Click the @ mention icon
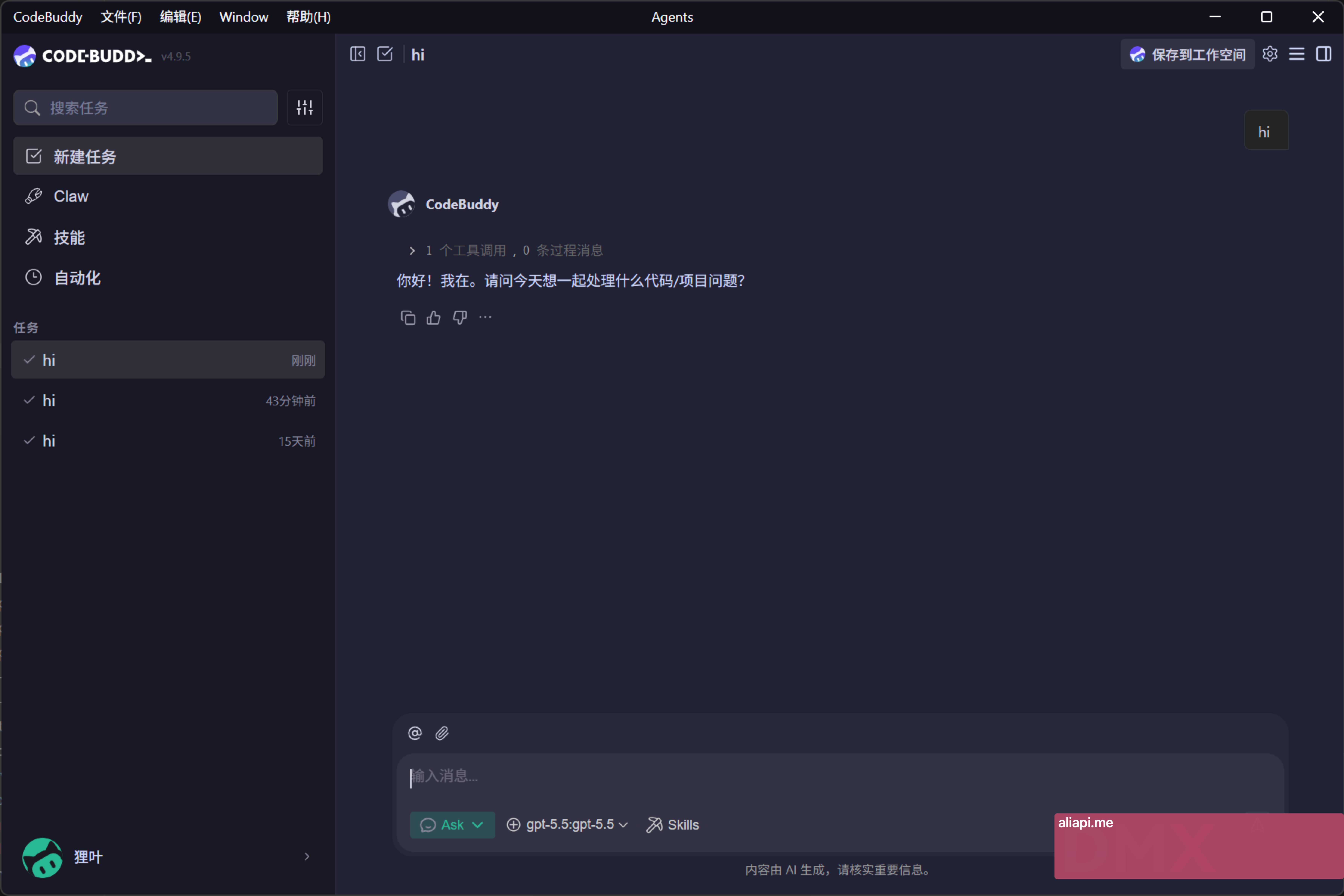 click(x=415, y=733)
